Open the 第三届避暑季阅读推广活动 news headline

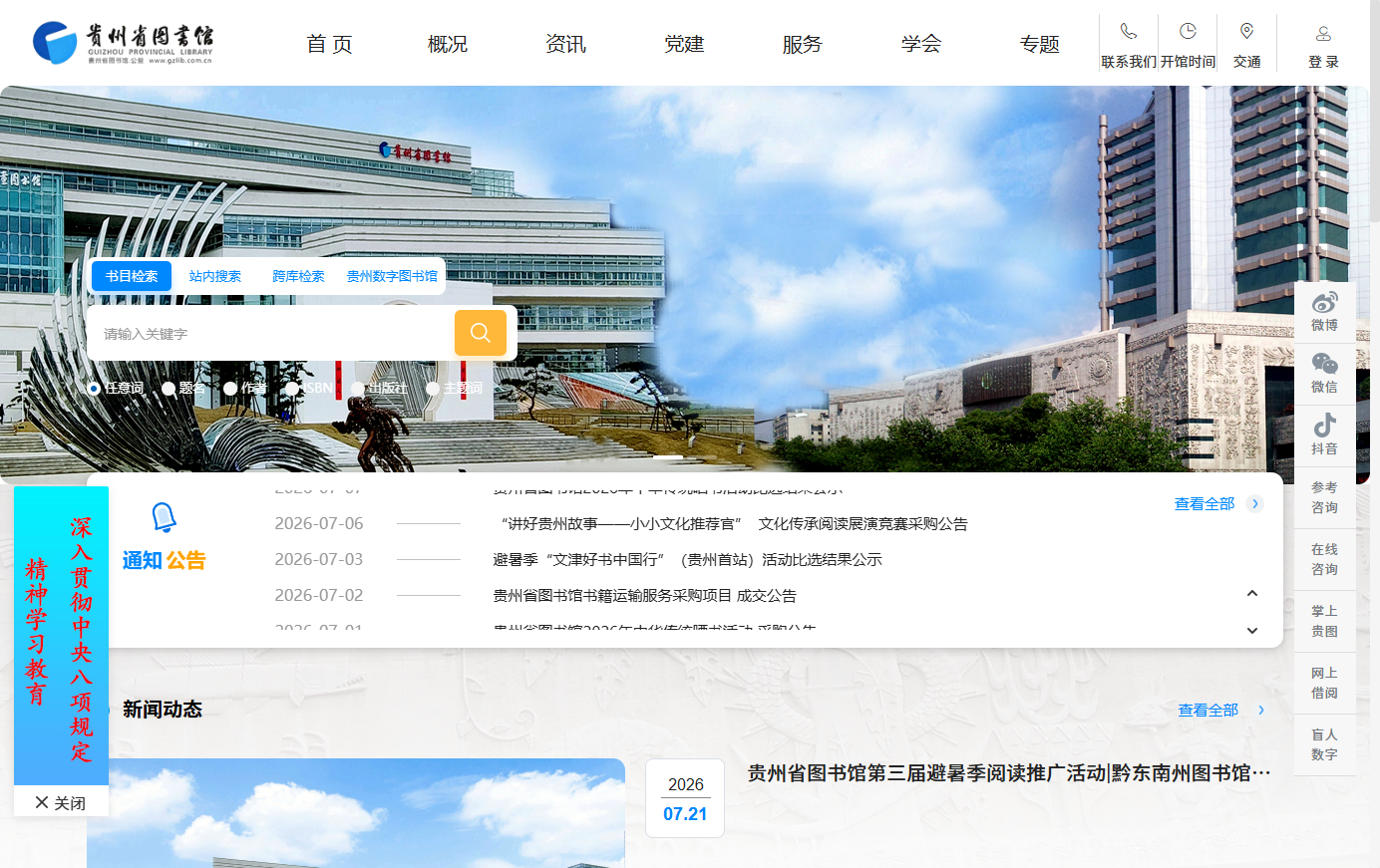[x=1009, y=772]
